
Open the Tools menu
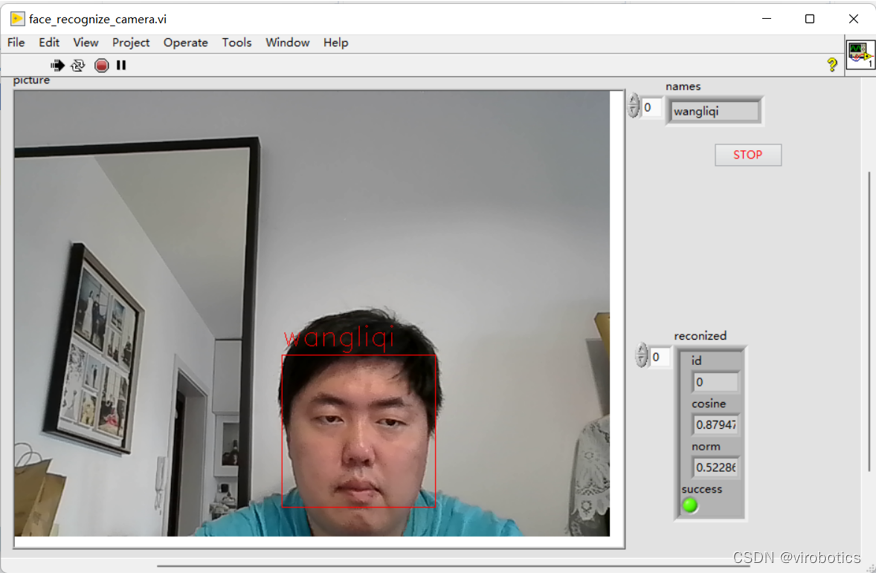237,43
